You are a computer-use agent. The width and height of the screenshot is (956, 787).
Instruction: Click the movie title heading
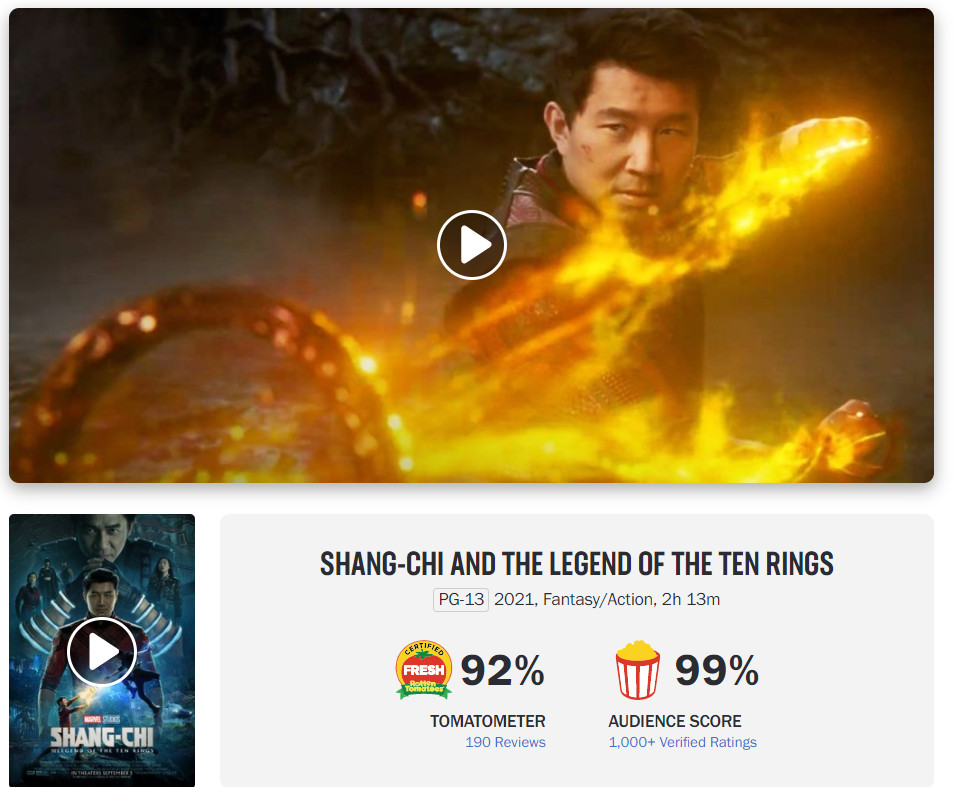click(576, 563)
